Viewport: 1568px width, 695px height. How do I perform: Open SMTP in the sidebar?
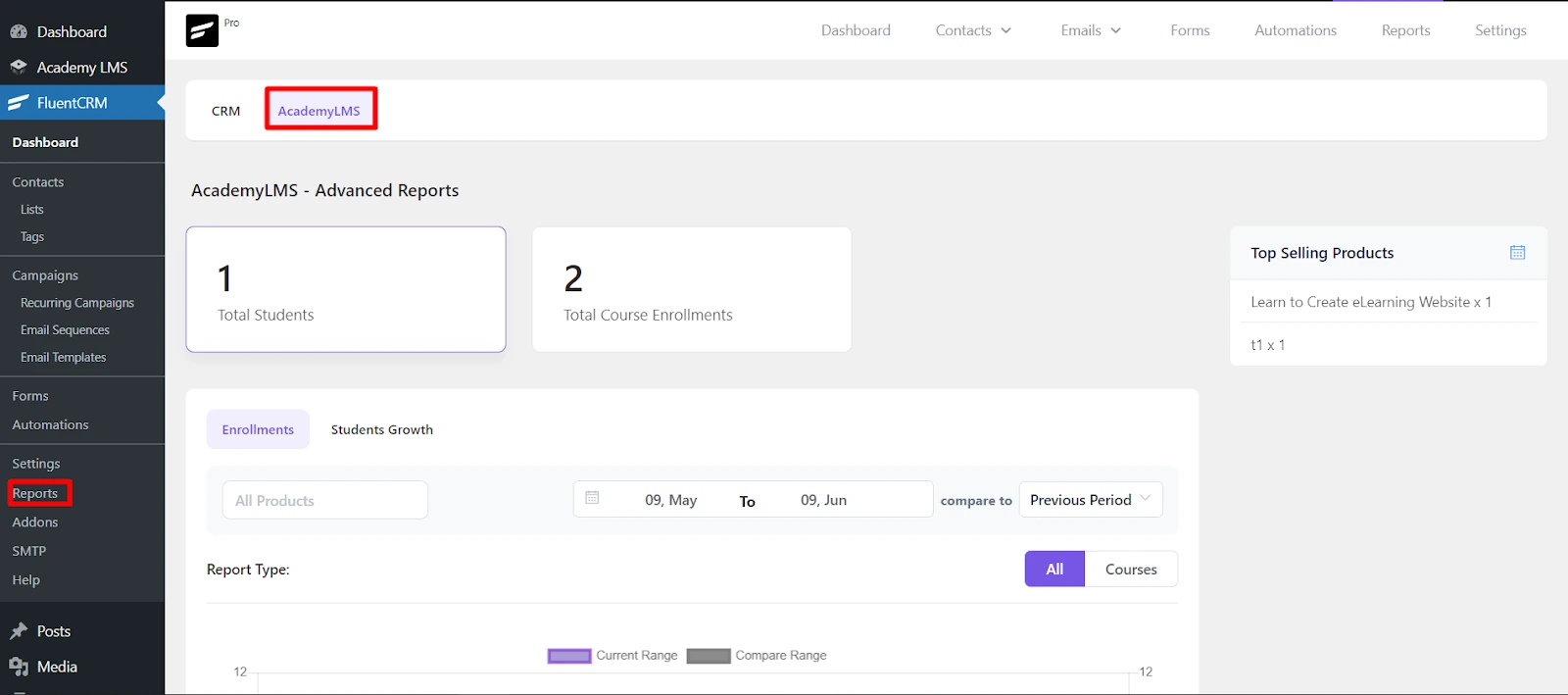[x=29, y=551]
